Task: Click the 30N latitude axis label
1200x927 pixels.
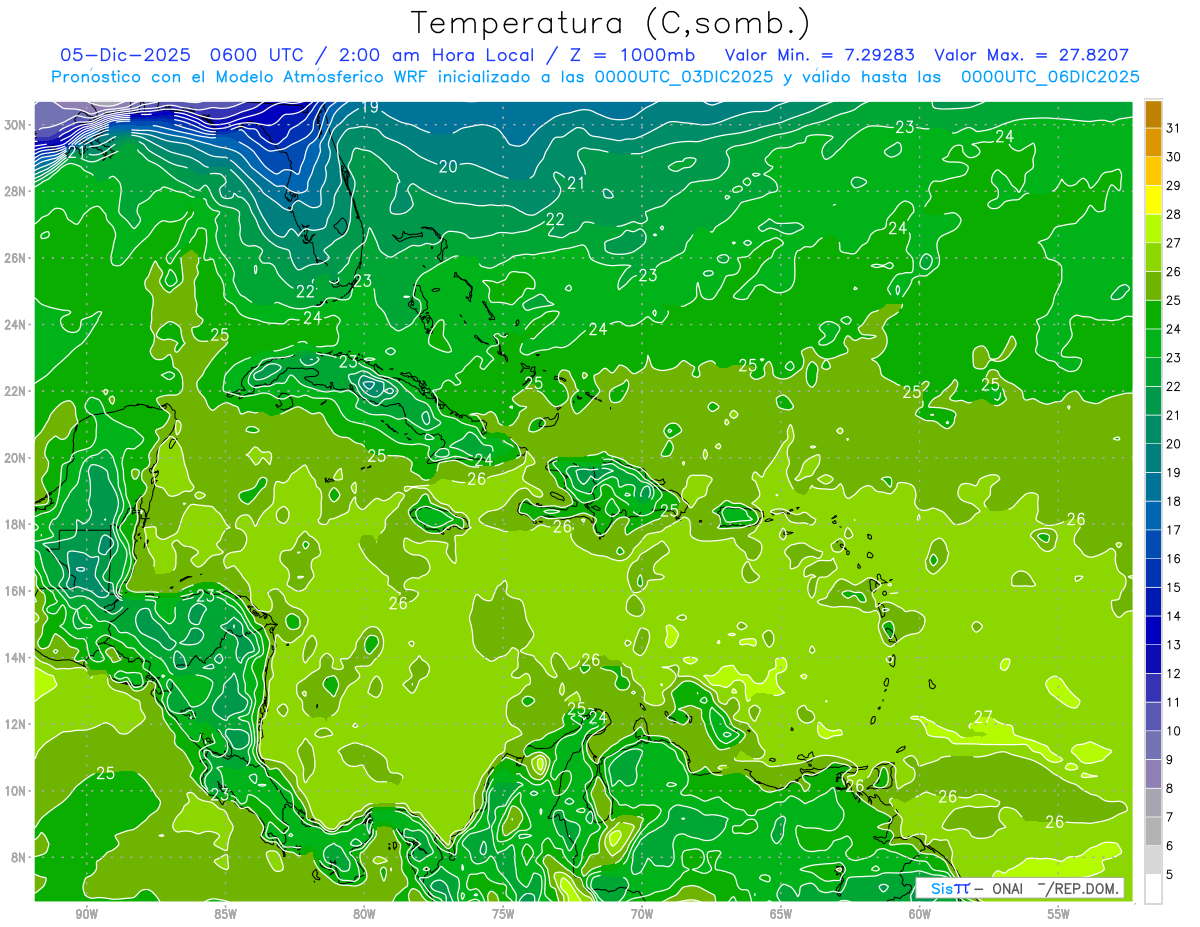Action: click(x=17, y=125)
